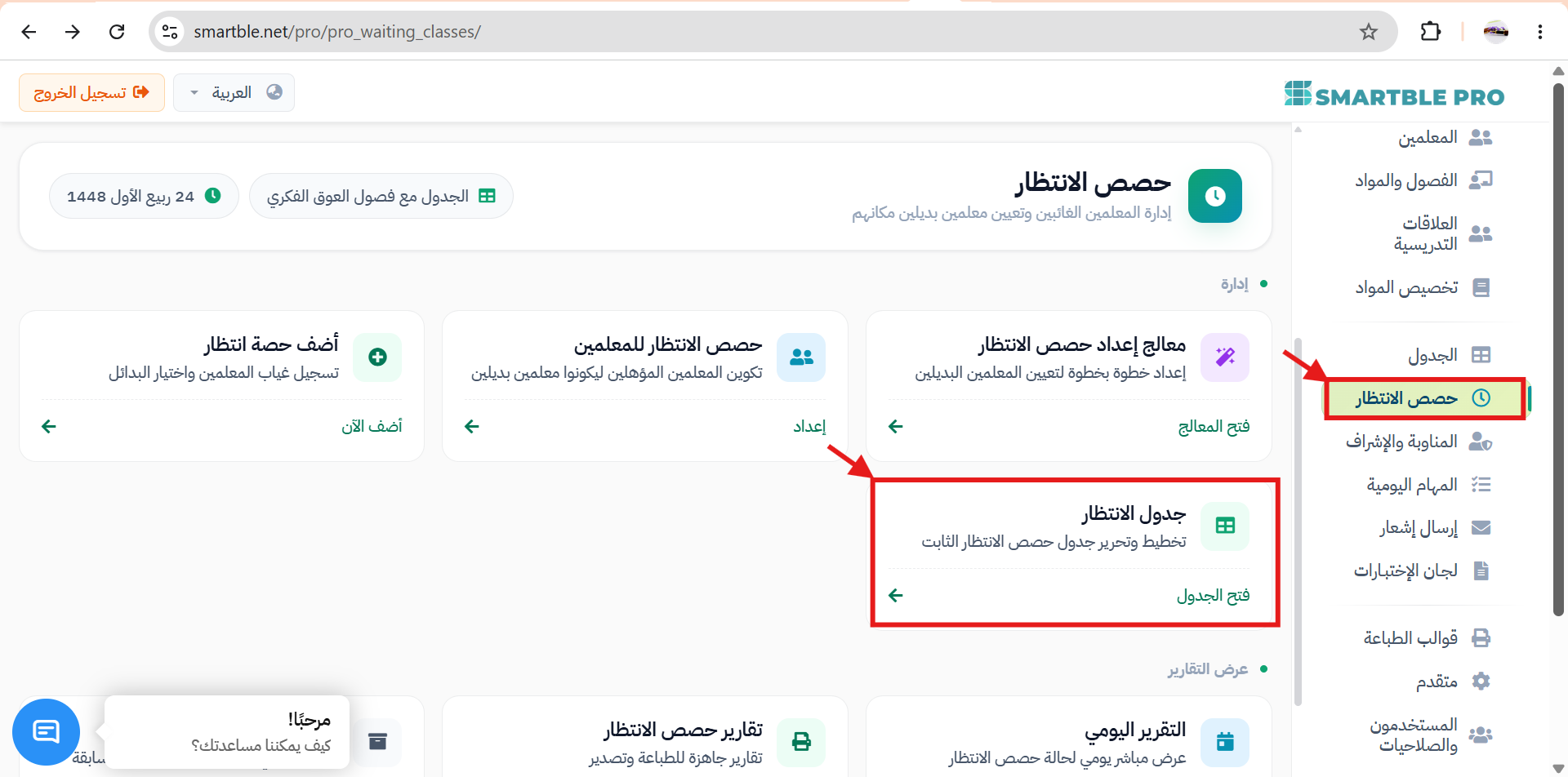Click the 24 ربيع الأول 1448 date chip
Image resolution: width=1568 pixels, height=777 pixels.
(x=144, y=196)
